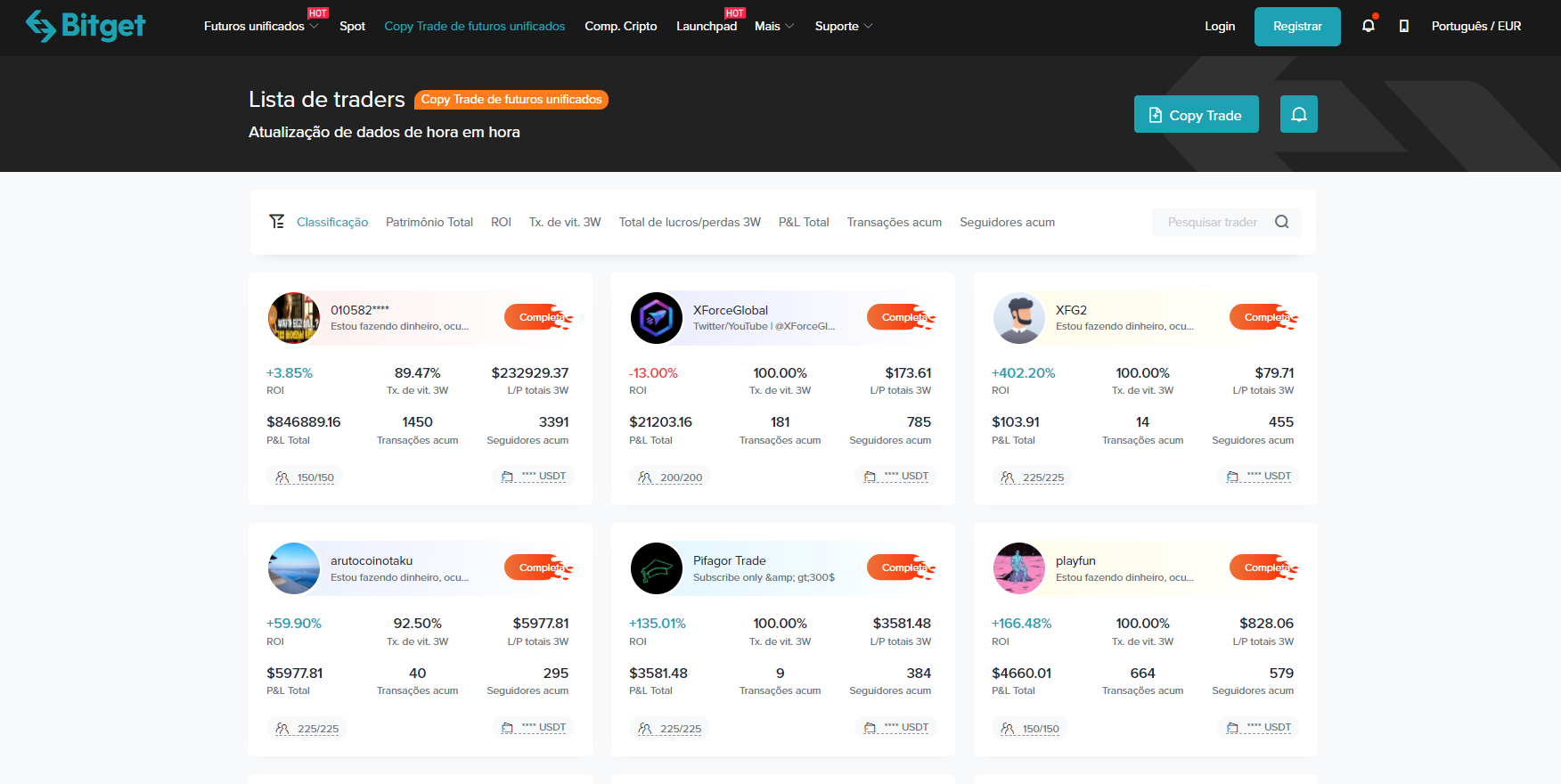The height and width of the screenshot is (784, 1561).
Task: Click the Completa badge on XFG2
Action: 1264,317
